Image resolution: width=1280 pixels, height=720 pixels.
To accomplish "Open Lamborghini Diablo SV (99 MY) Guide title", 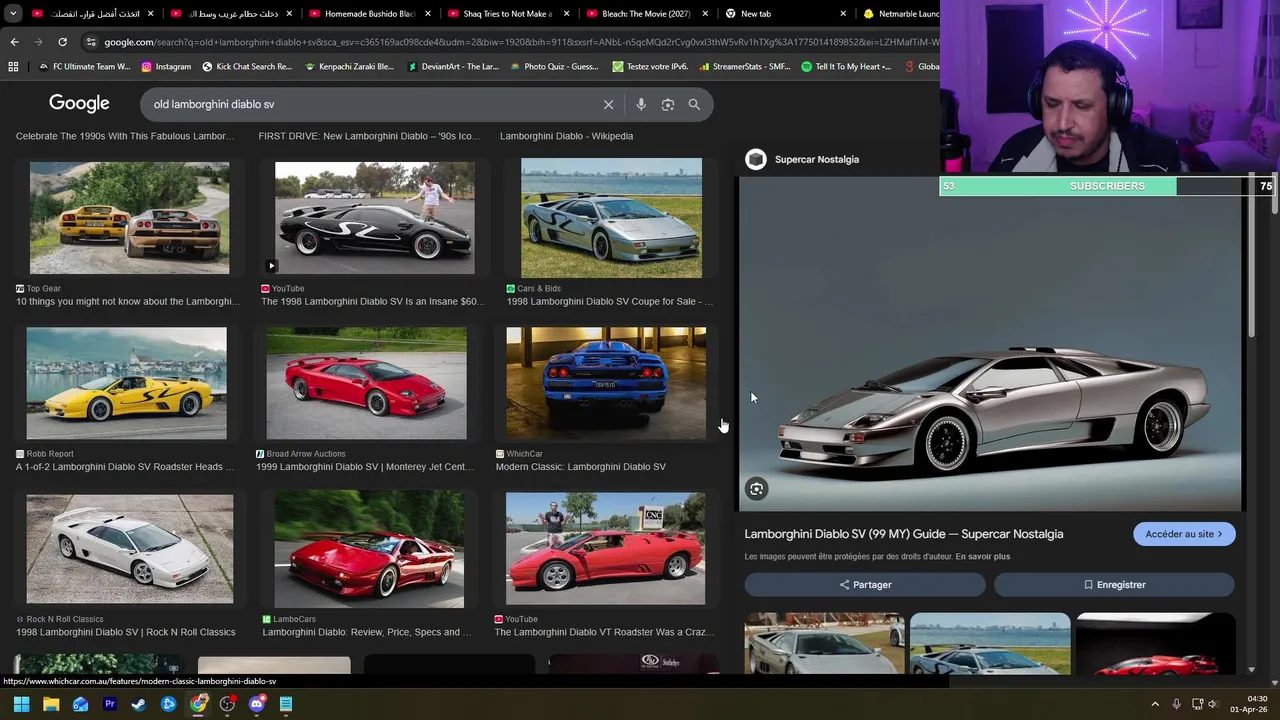I will pos(904,534).
